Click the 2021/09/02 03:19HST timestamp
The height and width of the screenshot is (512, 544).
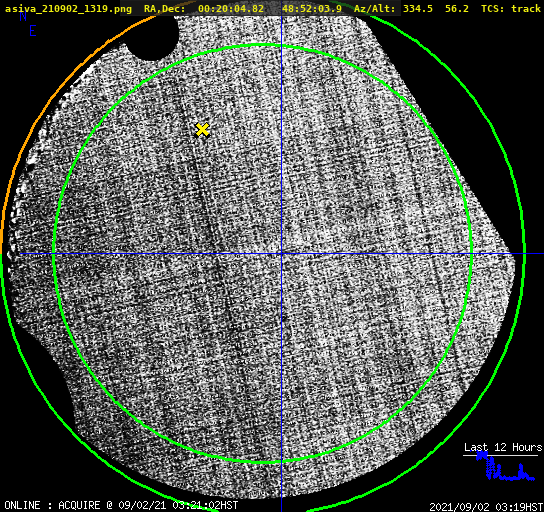point(486,506)
